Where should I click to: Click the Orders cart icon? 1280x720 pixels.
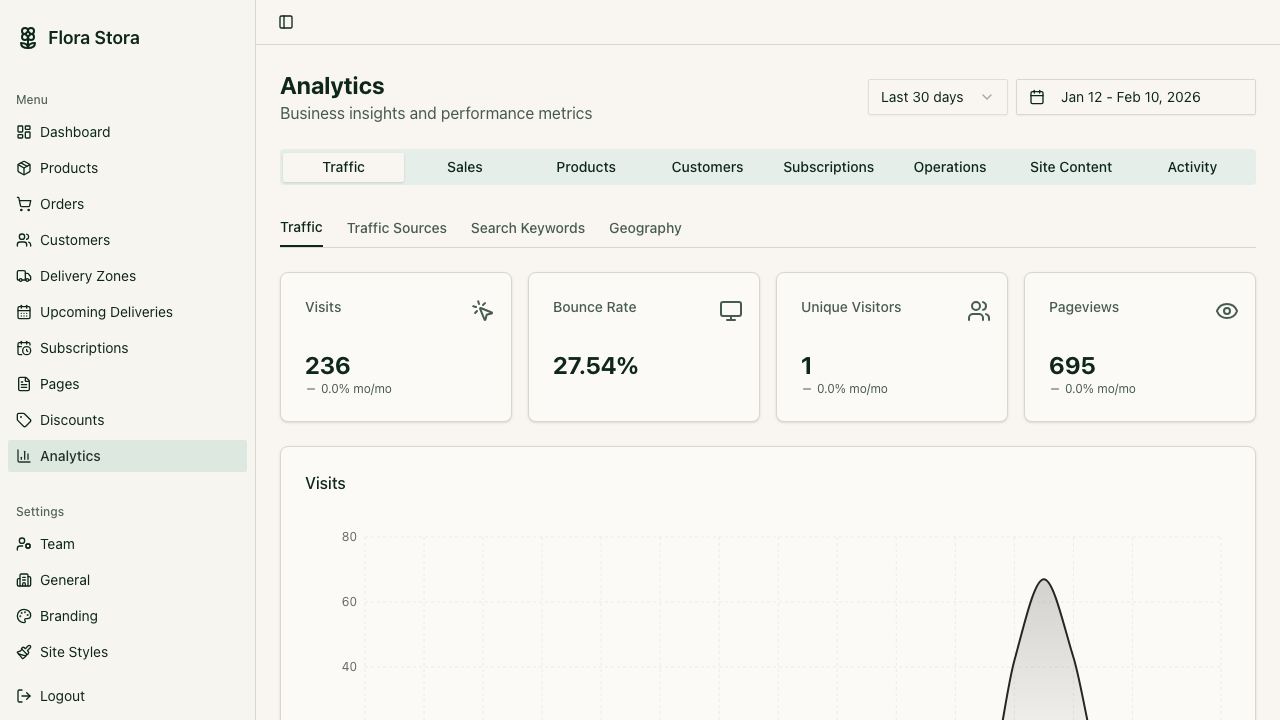pyautogui.click(x=24, y=204)
